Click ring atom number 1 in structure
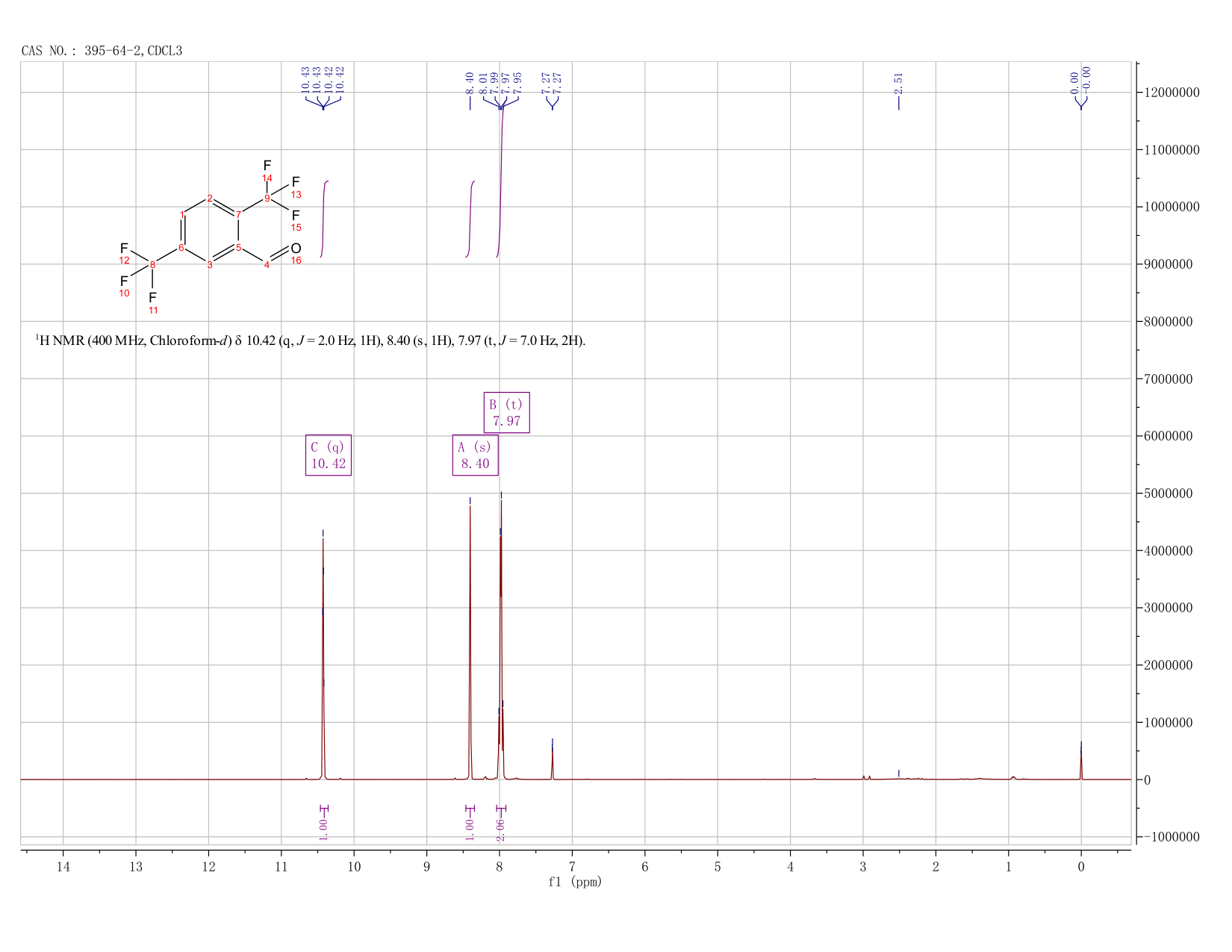The width and height of the screenshot is (1232, 952). click(182, 215)
